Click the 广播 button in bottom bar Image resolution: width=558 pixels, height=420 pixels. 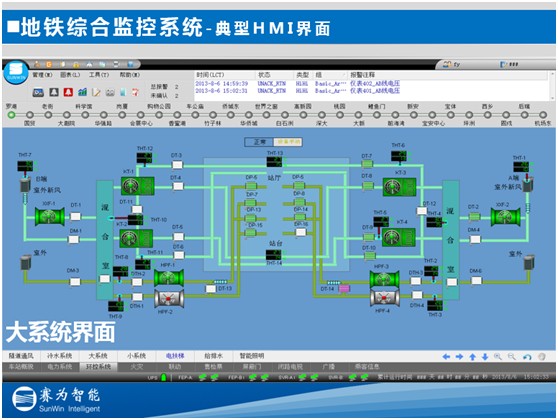328,367
